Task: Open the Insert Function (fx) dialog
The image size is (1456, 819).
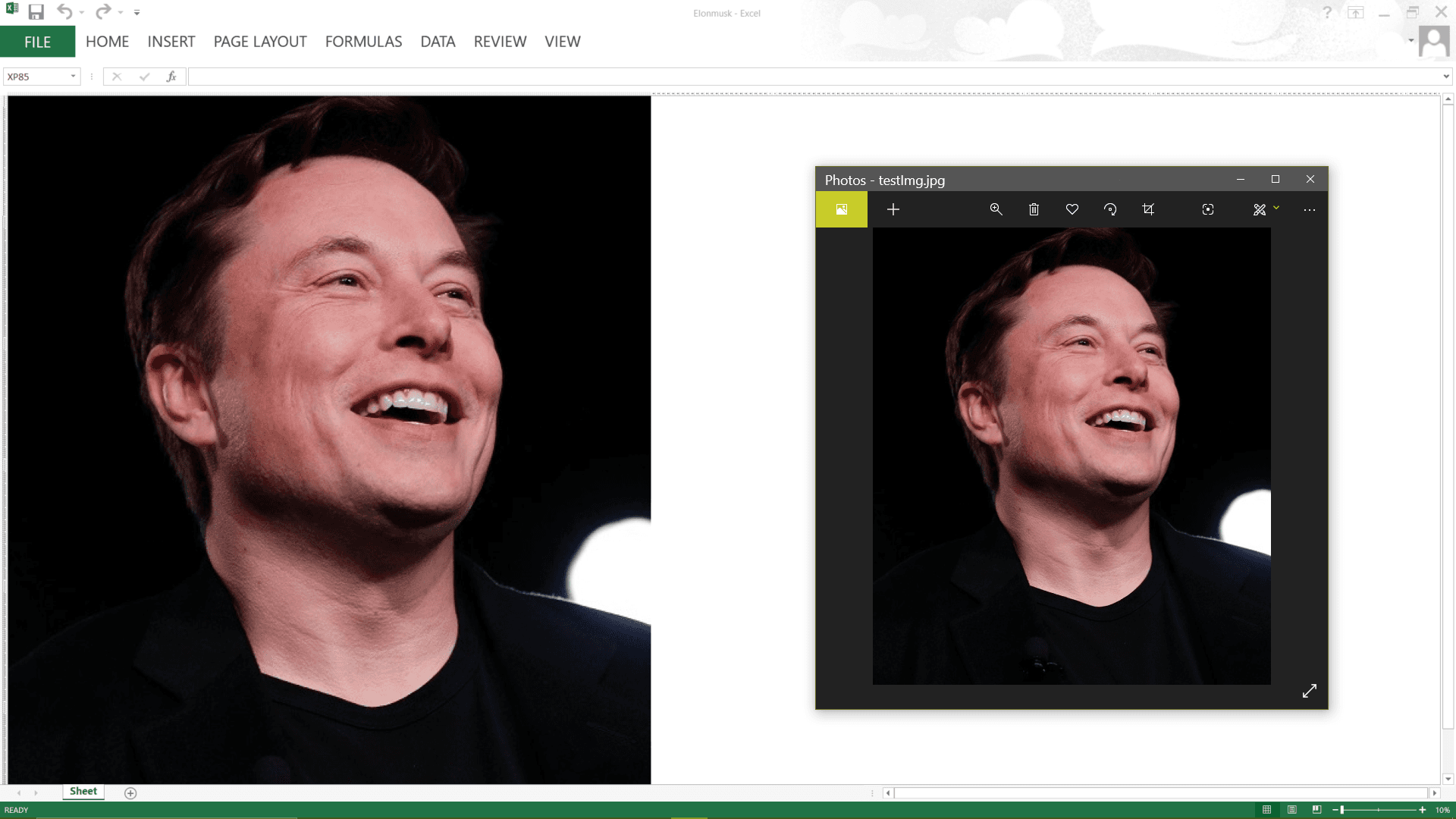Action: pyautogui.click(x=172, y=76)
